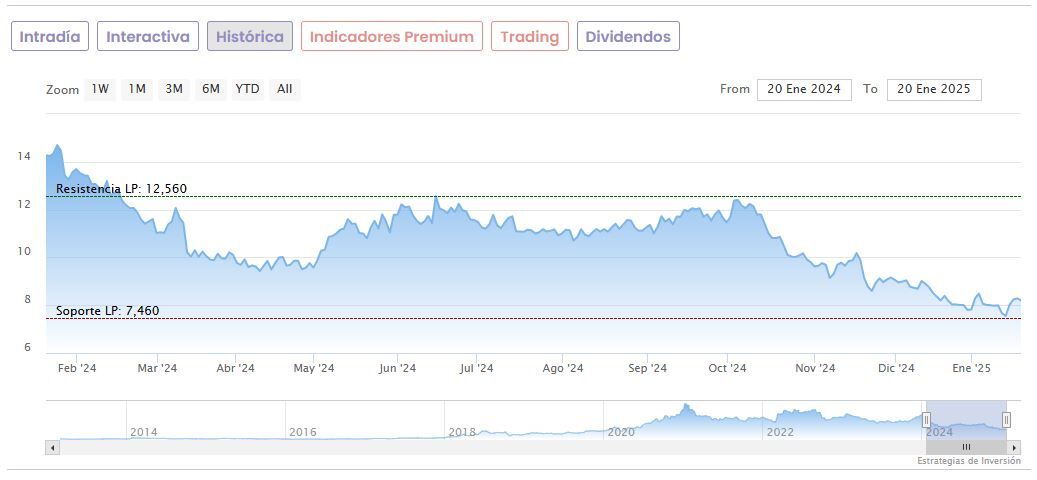Viewport: 1037px width, 480px height.
Task: Zoom chart to YTD
Action: 247,89
